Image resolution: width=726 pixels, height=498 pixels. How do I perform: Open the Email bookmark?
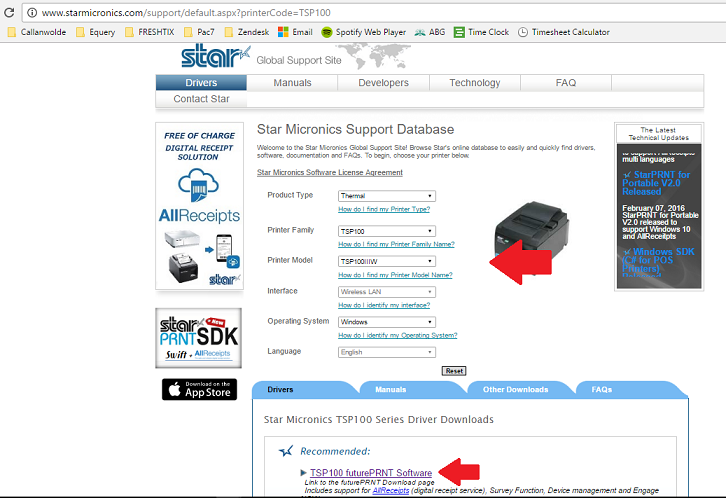coord(295,32)
